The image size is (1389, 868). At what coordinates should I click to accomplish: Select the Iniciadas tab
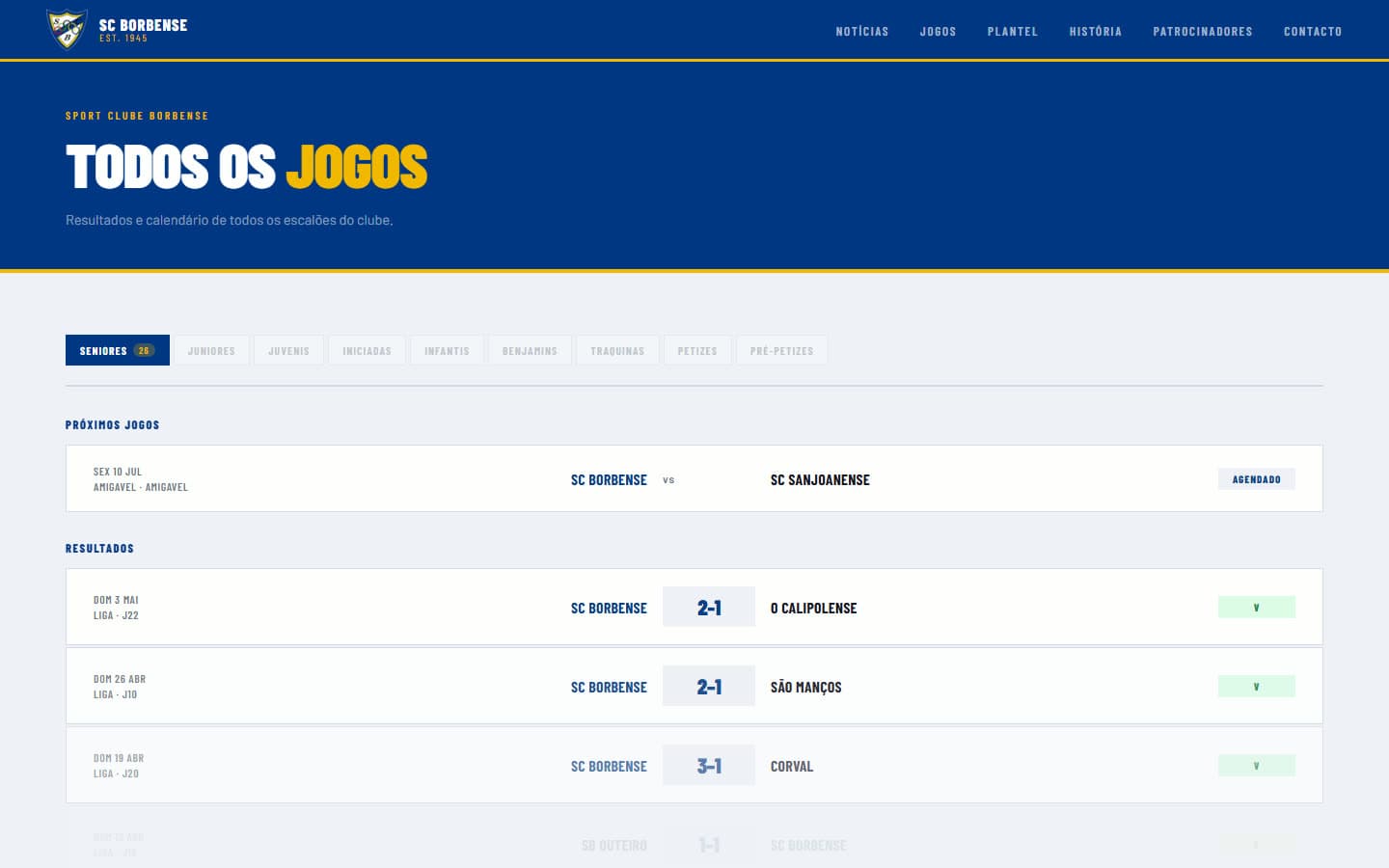point(367,350)
